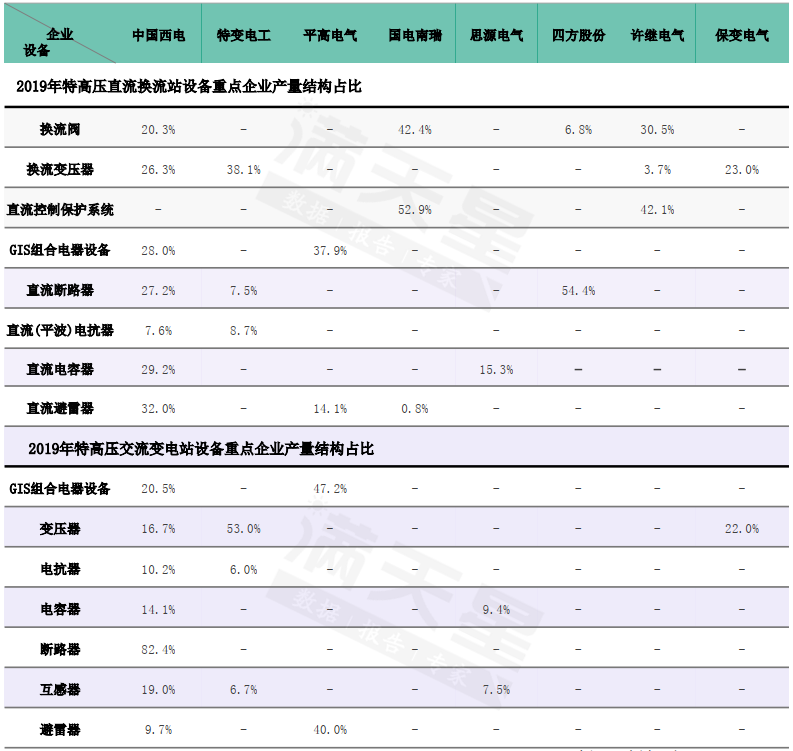Viewport: 793px width, 751px height.
Task: Select the 直流避雷器 row label
Action: tap(60, 408)
